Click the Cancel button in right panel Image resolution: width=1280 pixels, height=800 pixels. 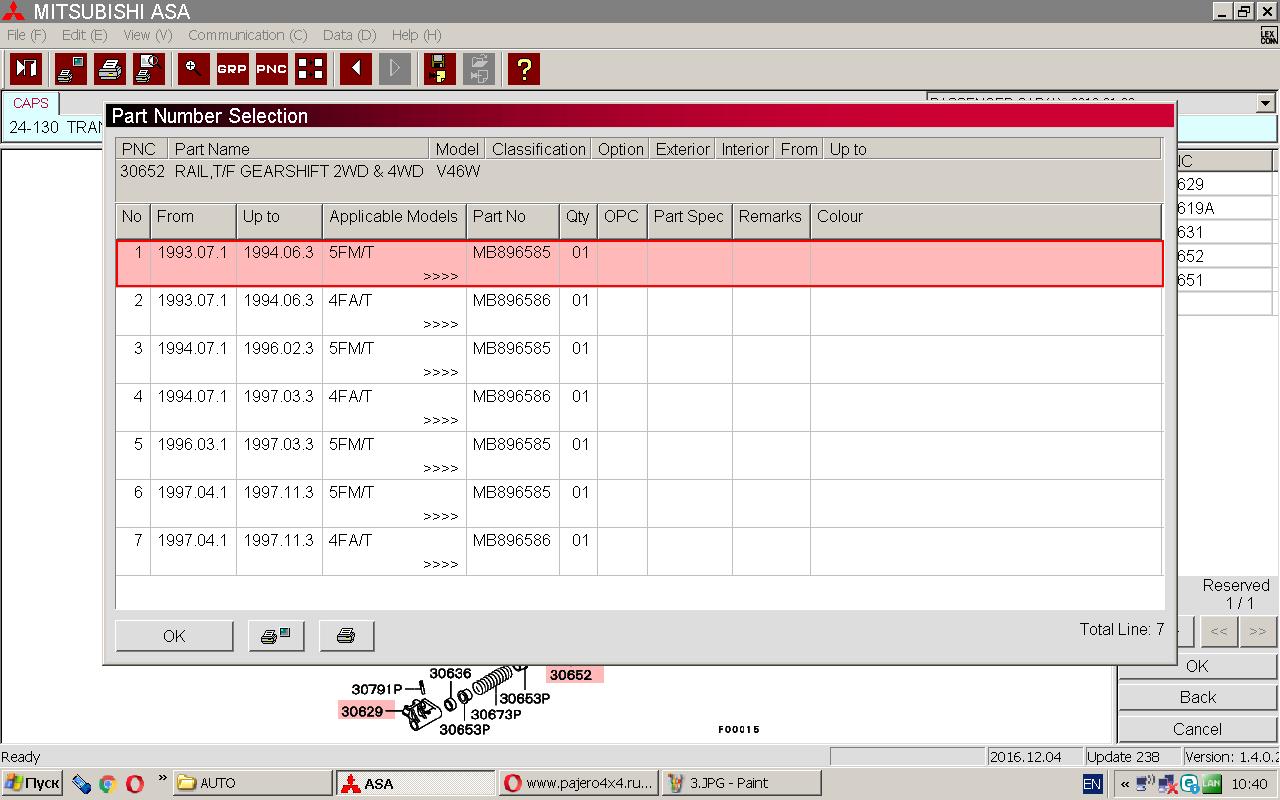1197,729
